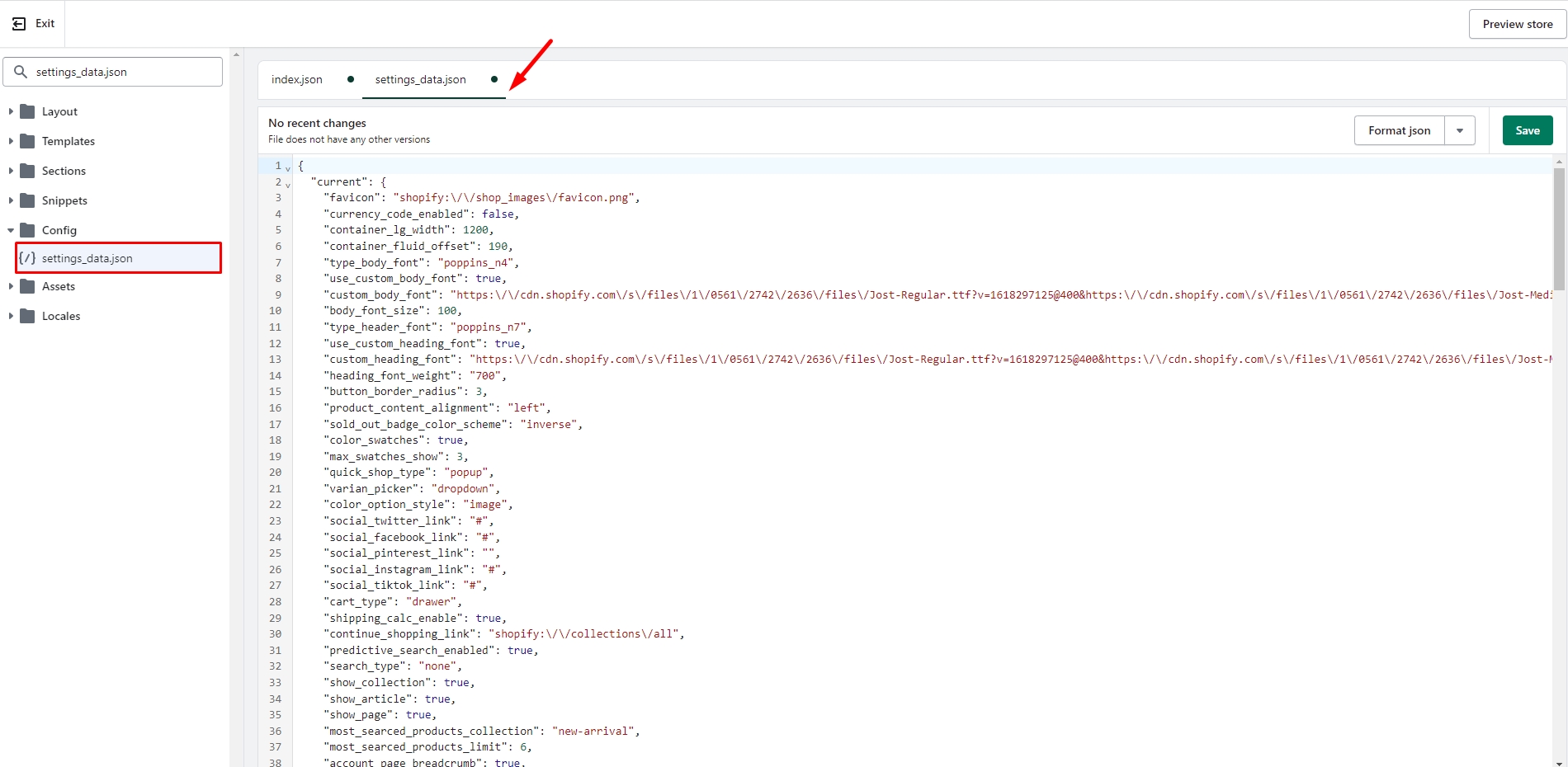Image resolution: width=1568 pixels, height=767 pixels.
Task: Click the settings_data.json file type icon
Action: (27, 258)
